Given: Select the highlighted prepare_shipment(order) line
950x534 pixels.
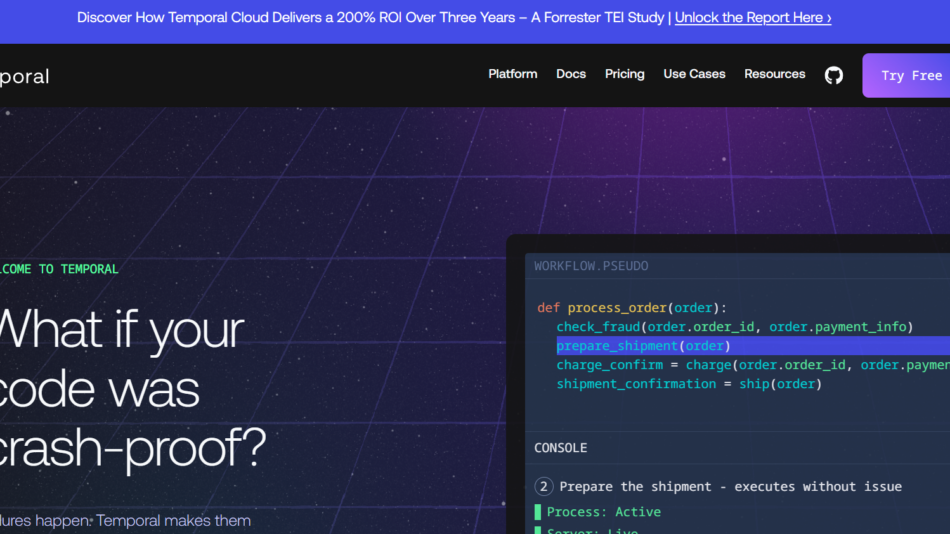Looking at the screenshot, I should pyautogui.click(x=643, y=346).
